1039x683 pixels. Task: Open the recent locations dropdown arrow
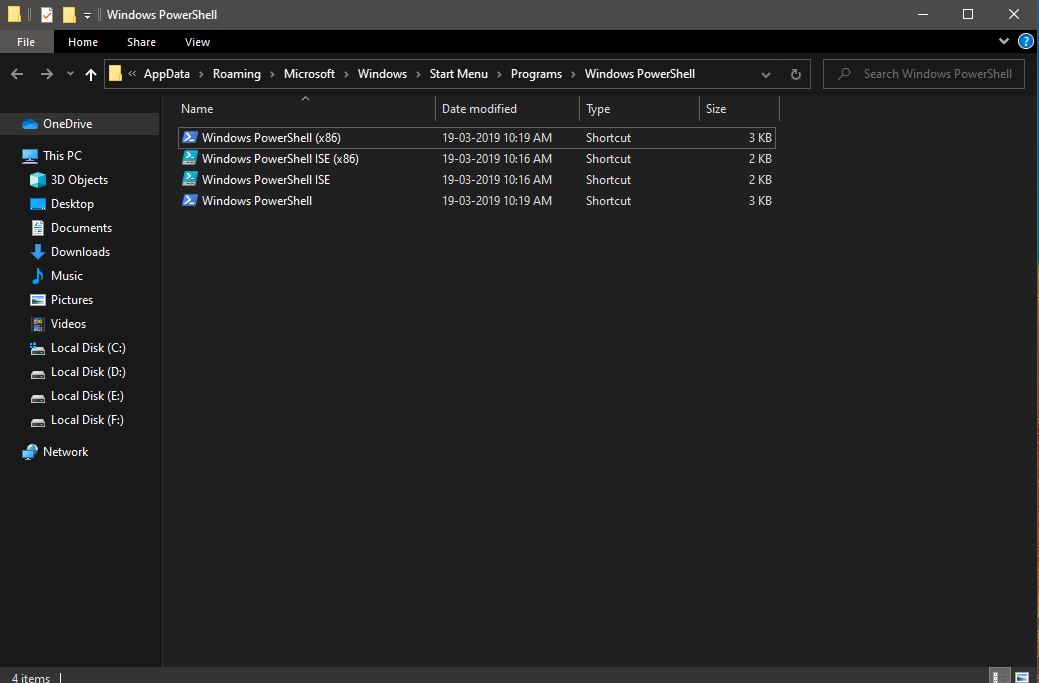click(x=70, y=74)
